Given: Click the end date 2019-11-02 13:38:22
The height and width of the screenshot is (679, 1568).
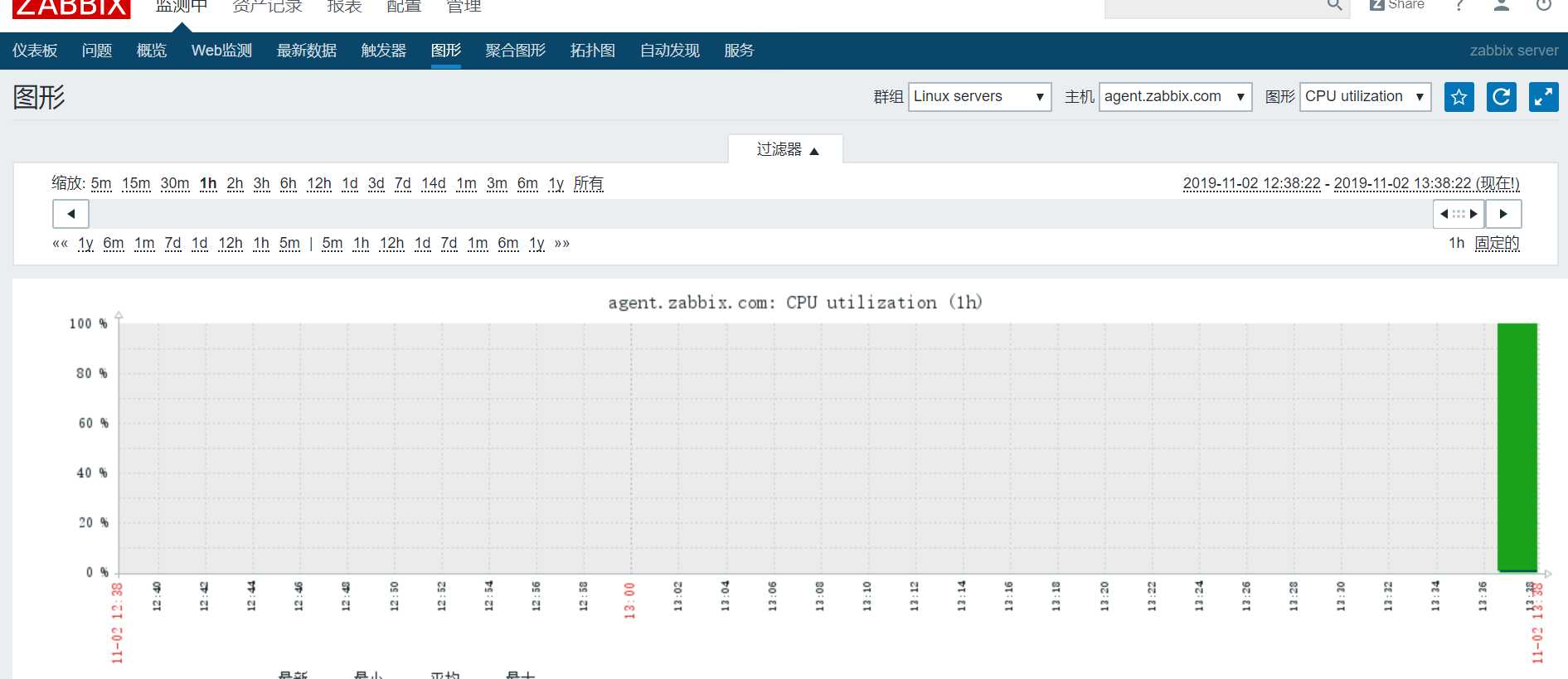Looking at the screenshot, I should coord(1403,183).
